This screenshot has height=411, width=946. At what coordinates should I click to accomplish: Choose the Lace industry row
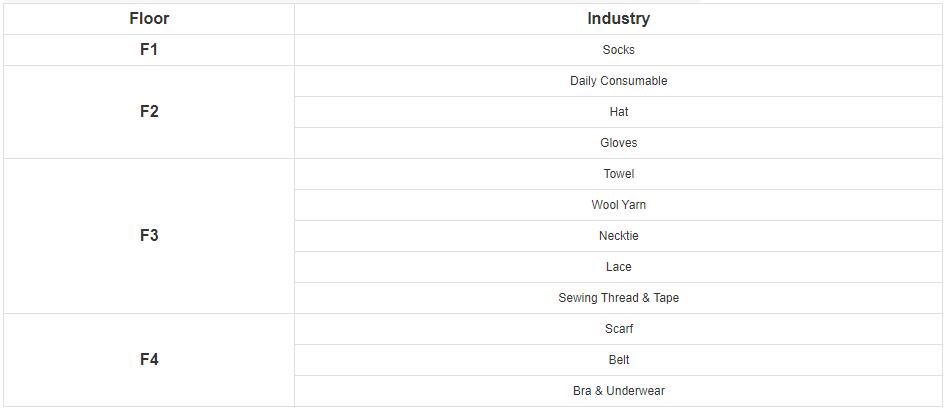(x=618, y=267)
